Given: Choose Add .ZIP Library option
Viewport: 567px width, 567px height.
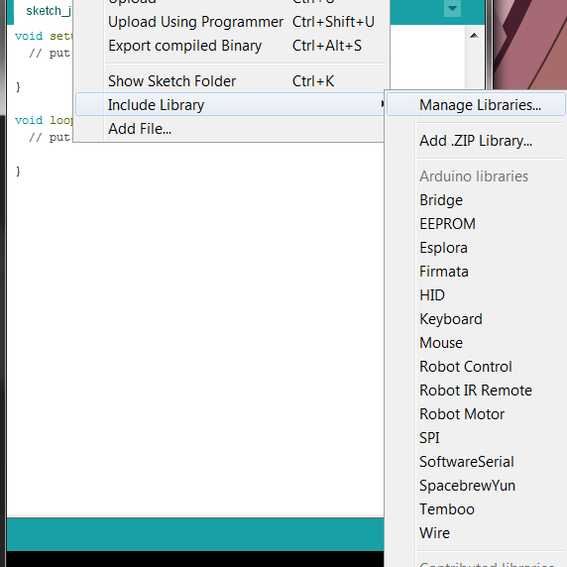Looking at the screenshot, I should (476, 140).
